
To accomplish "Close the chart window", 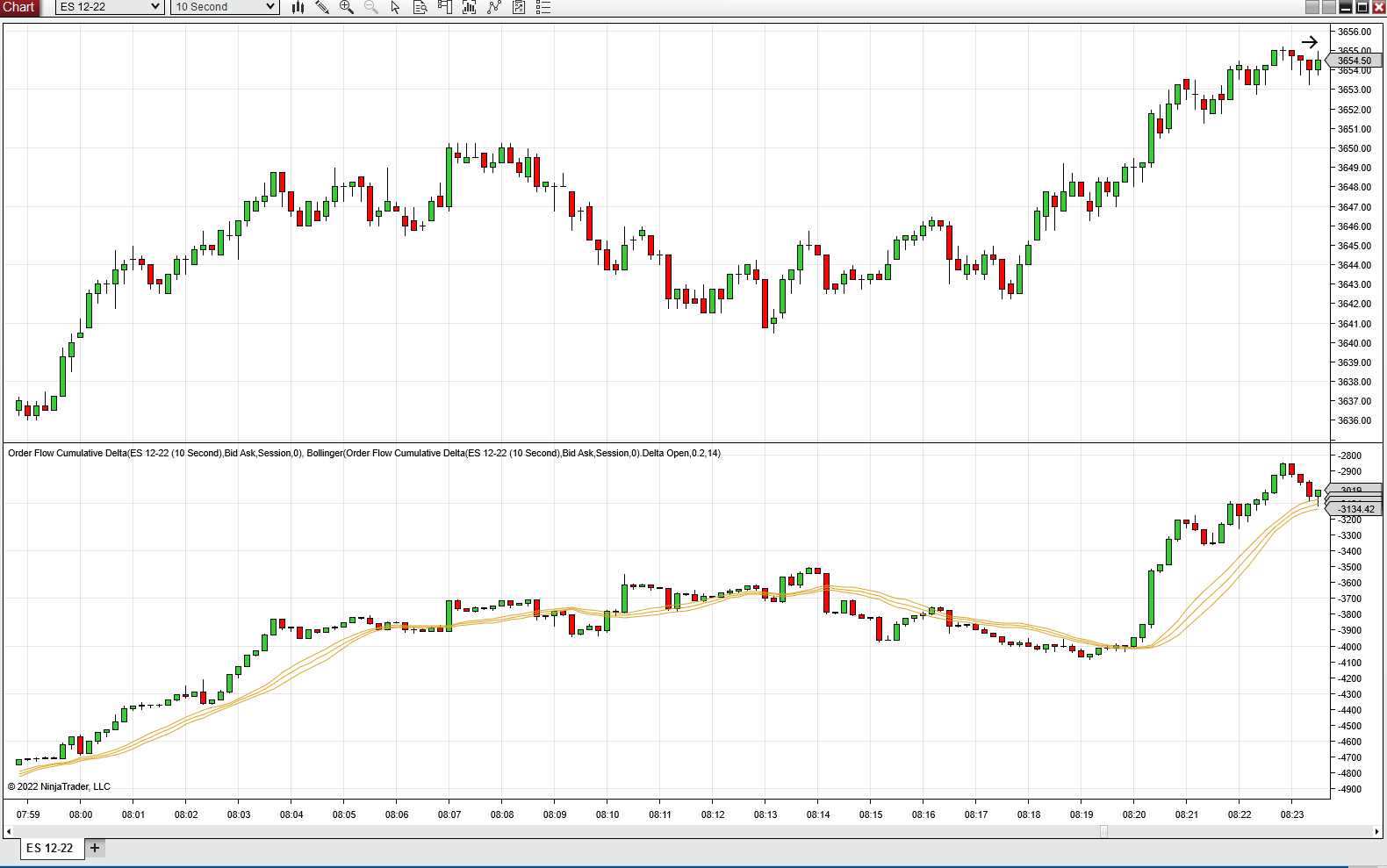I will (1379, 7).
